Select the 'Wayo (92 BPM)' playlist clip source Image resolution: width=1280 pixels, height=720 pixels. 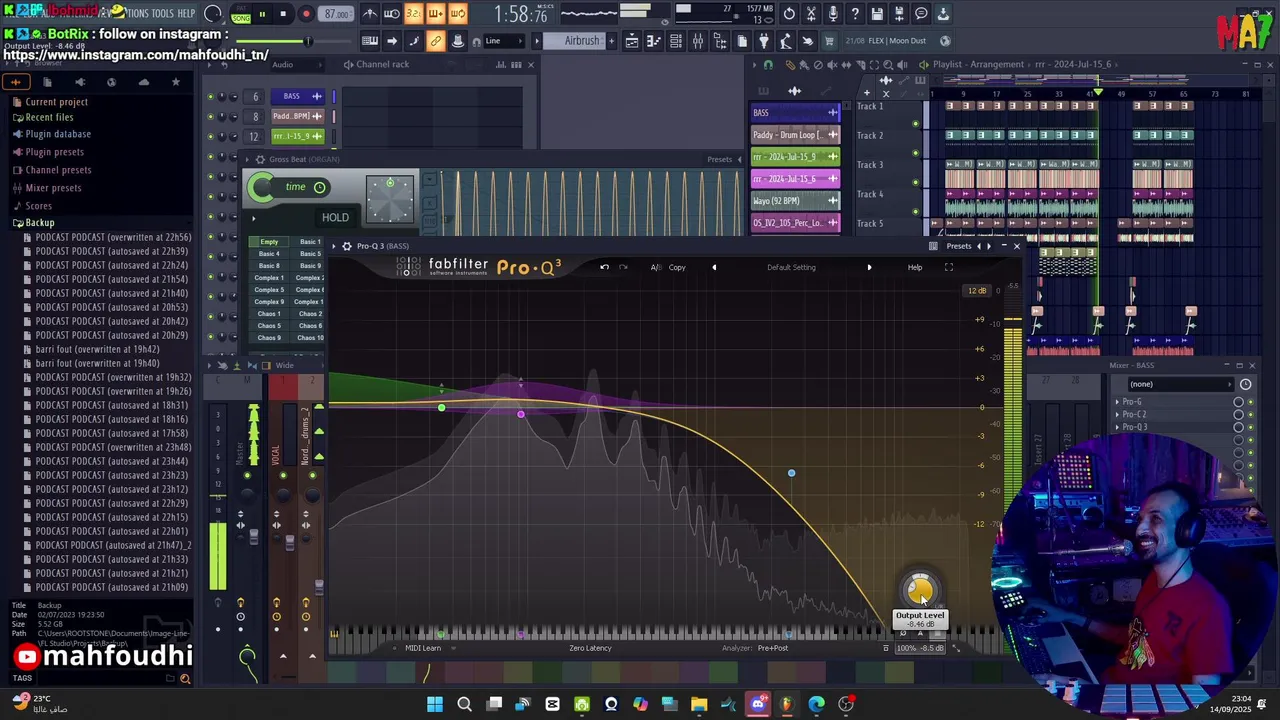pos(796,201)
